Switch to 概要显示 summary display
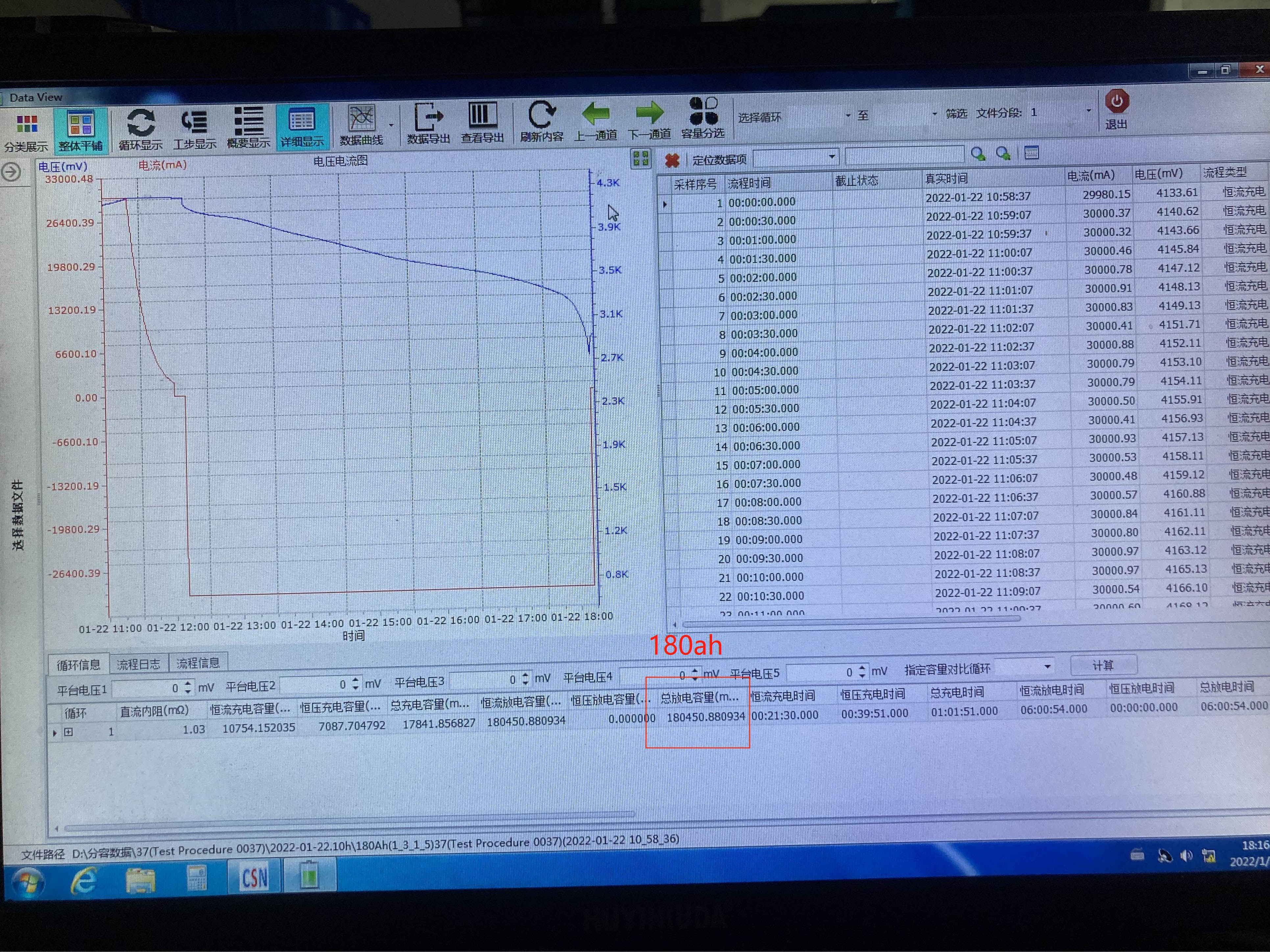 249,128
